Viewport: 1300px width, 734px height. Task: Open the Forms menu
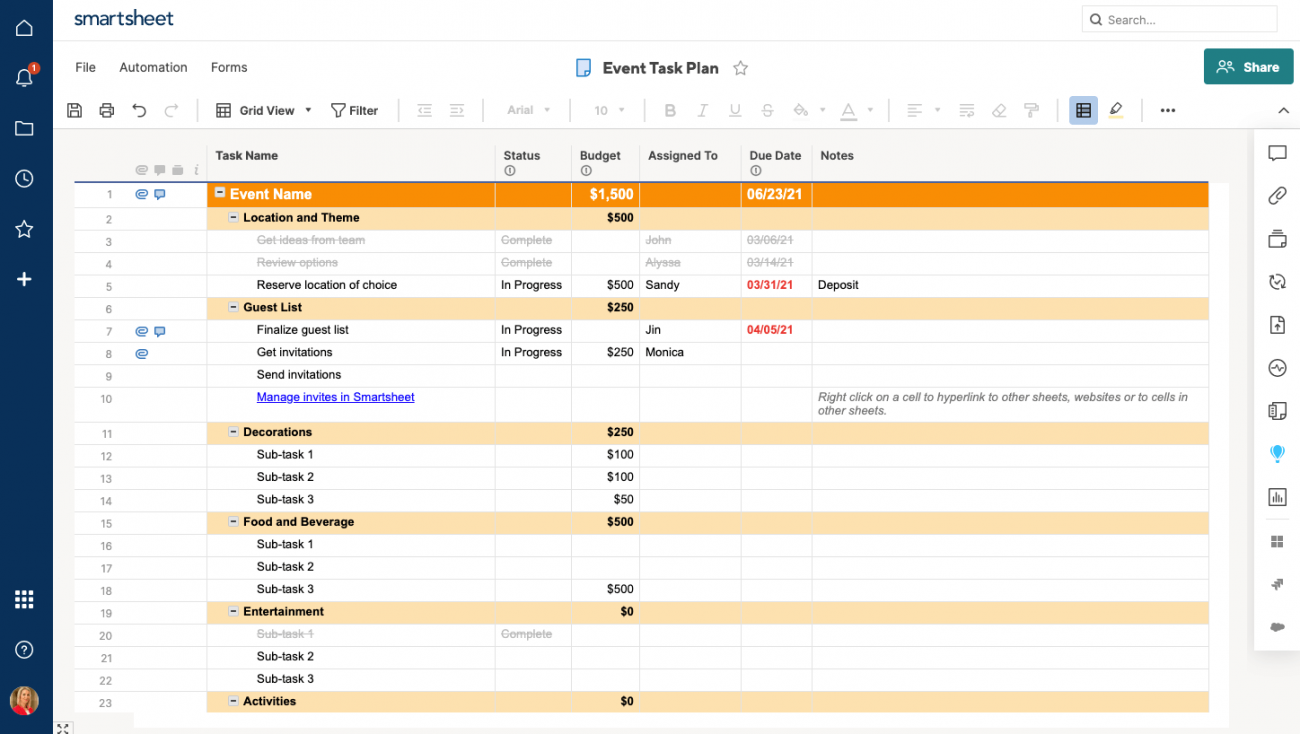click(x=228, y=67)
